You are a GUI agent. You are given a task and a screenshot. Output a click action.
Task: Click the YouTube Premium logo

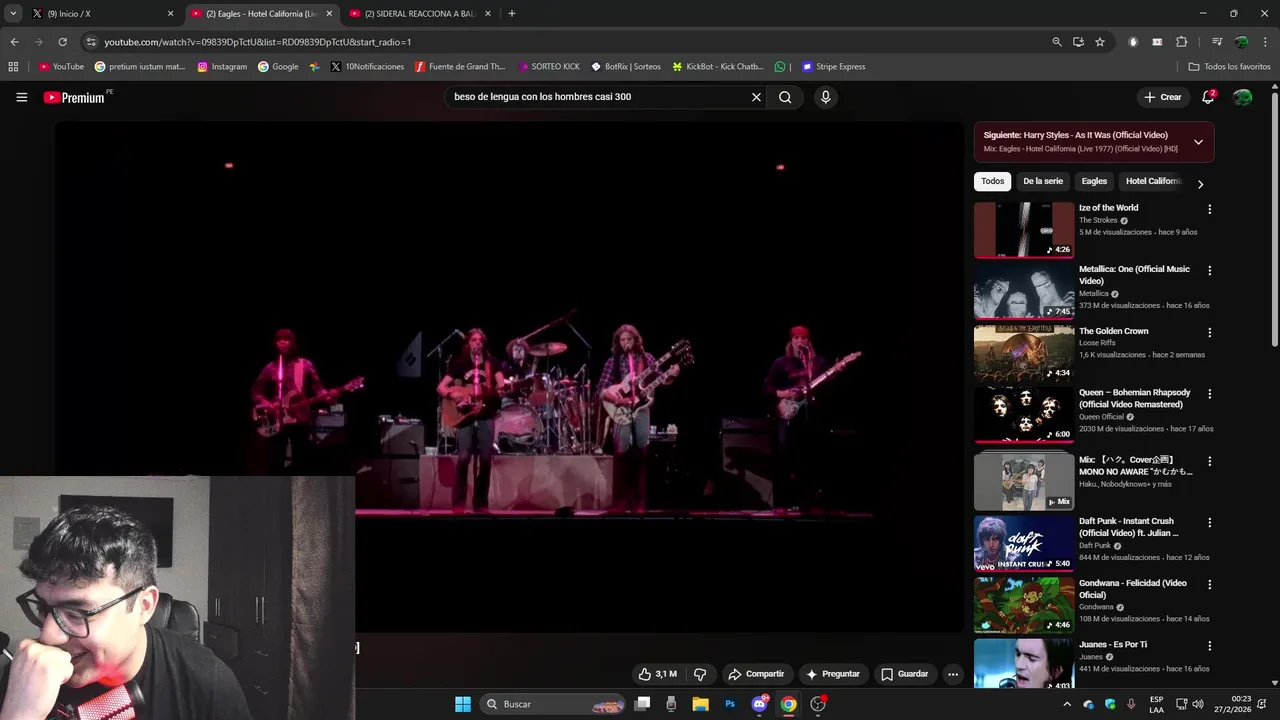click(74, 97)
